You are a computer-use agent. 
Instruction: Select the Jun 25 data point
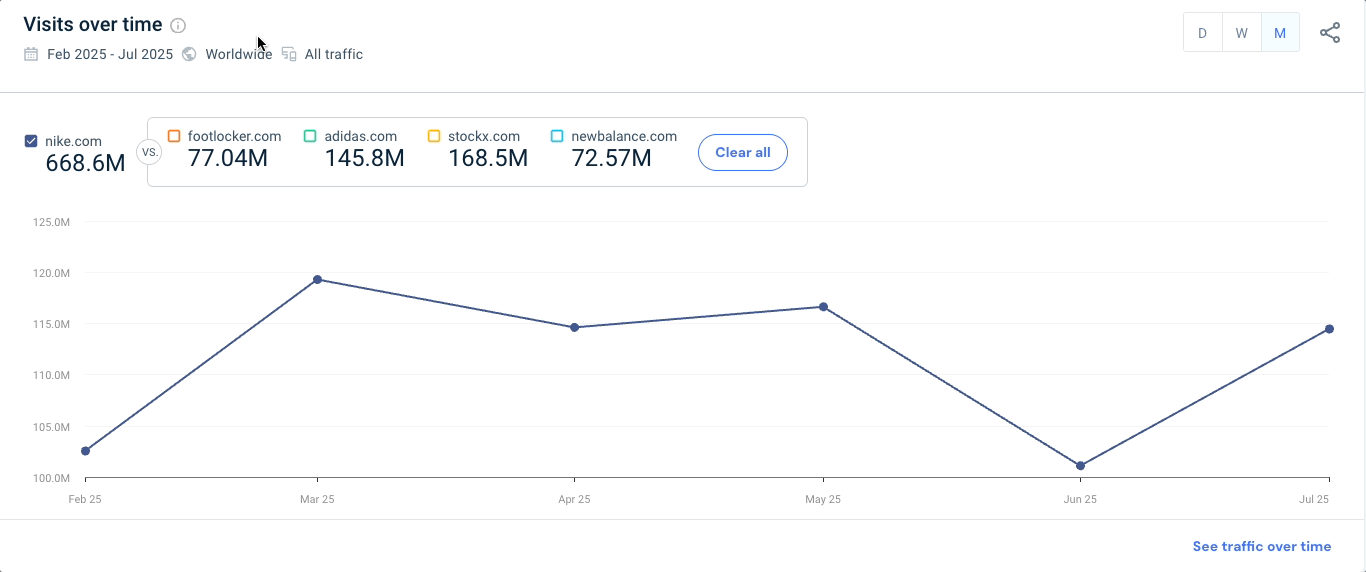pos(1081,466)
